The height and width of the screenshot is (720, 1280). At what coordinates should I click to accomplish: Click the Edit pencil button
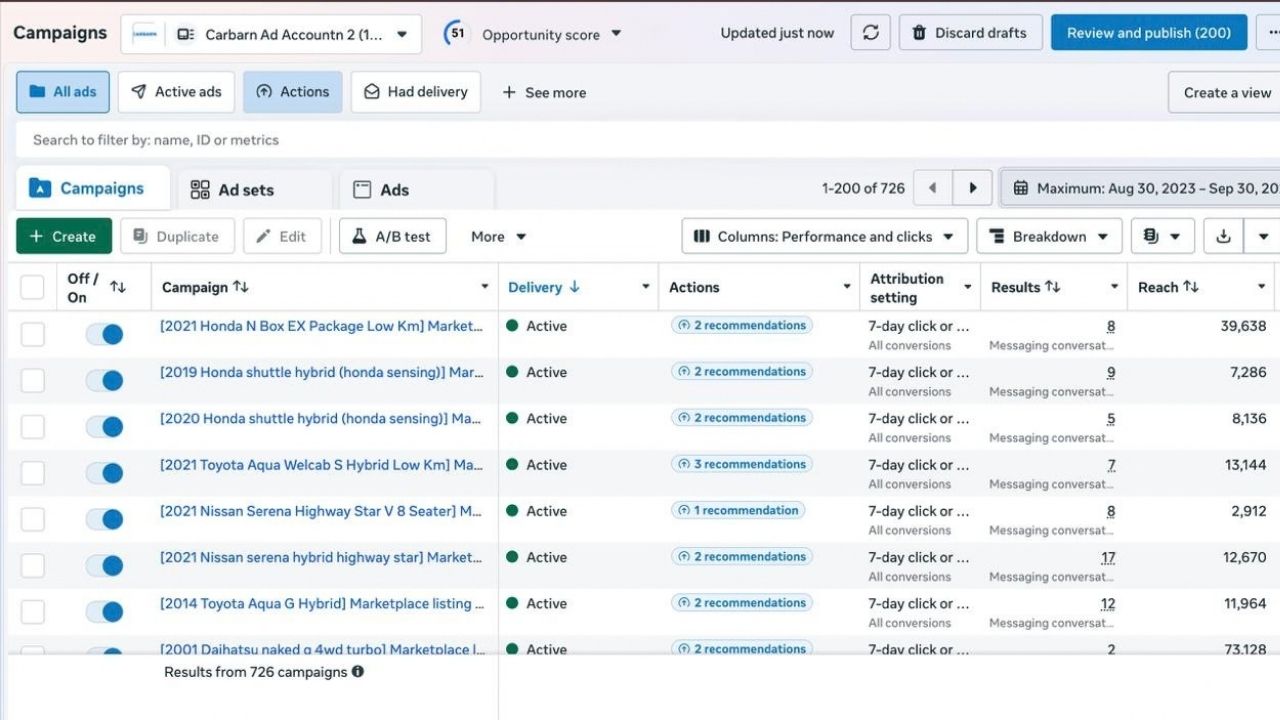pyautogui.click(x=282, y=237)
